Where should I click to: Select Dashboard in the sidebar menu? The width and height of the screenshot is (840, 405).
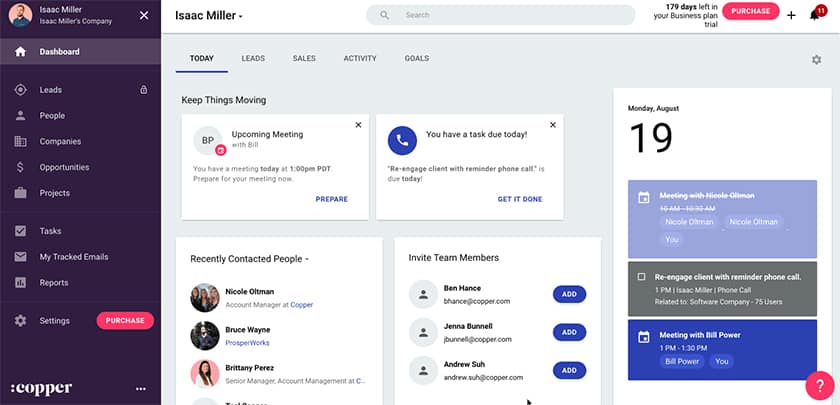pos(80,52)
